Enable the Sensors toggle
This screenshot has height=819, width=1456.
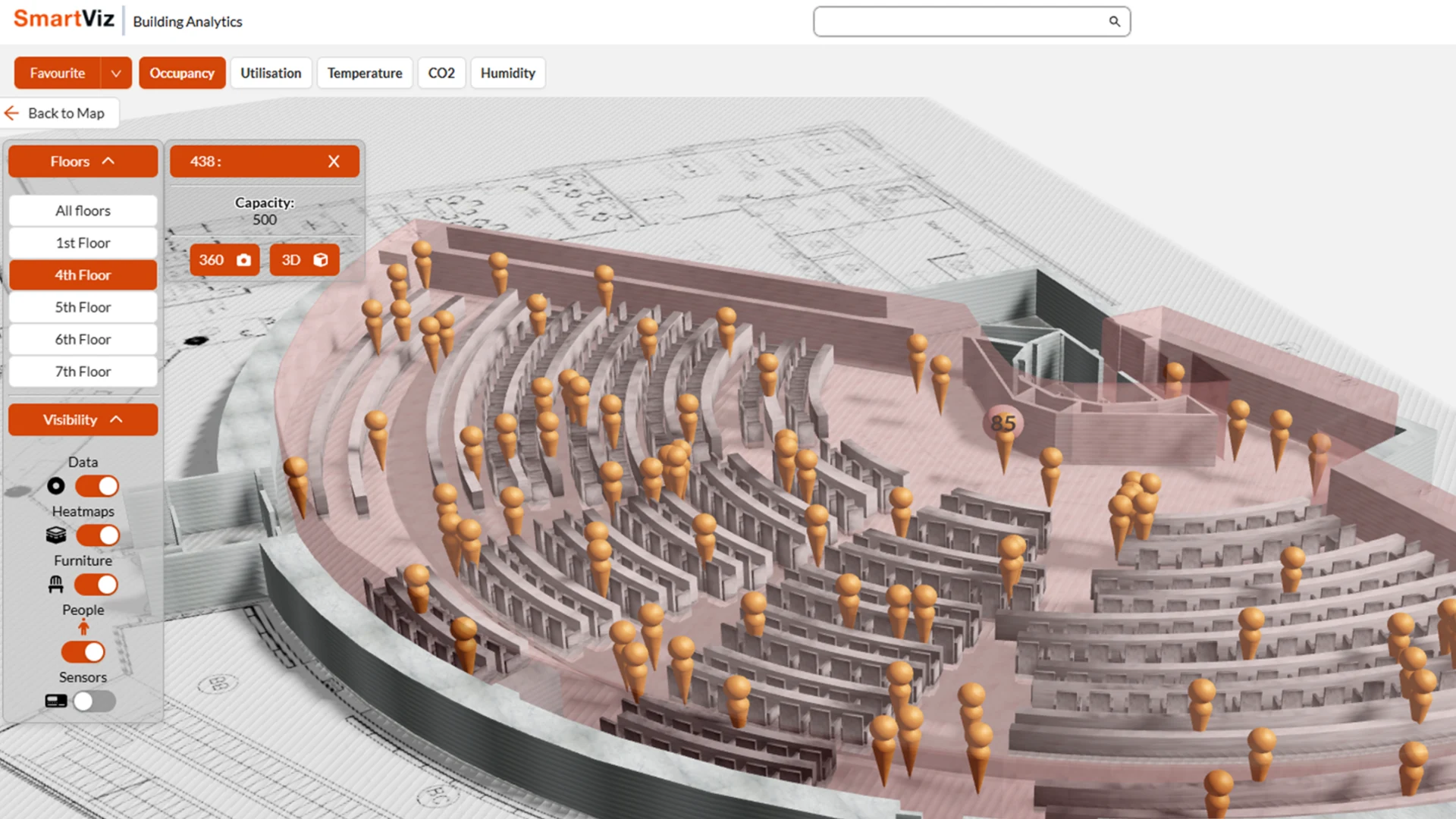(95, 701)
